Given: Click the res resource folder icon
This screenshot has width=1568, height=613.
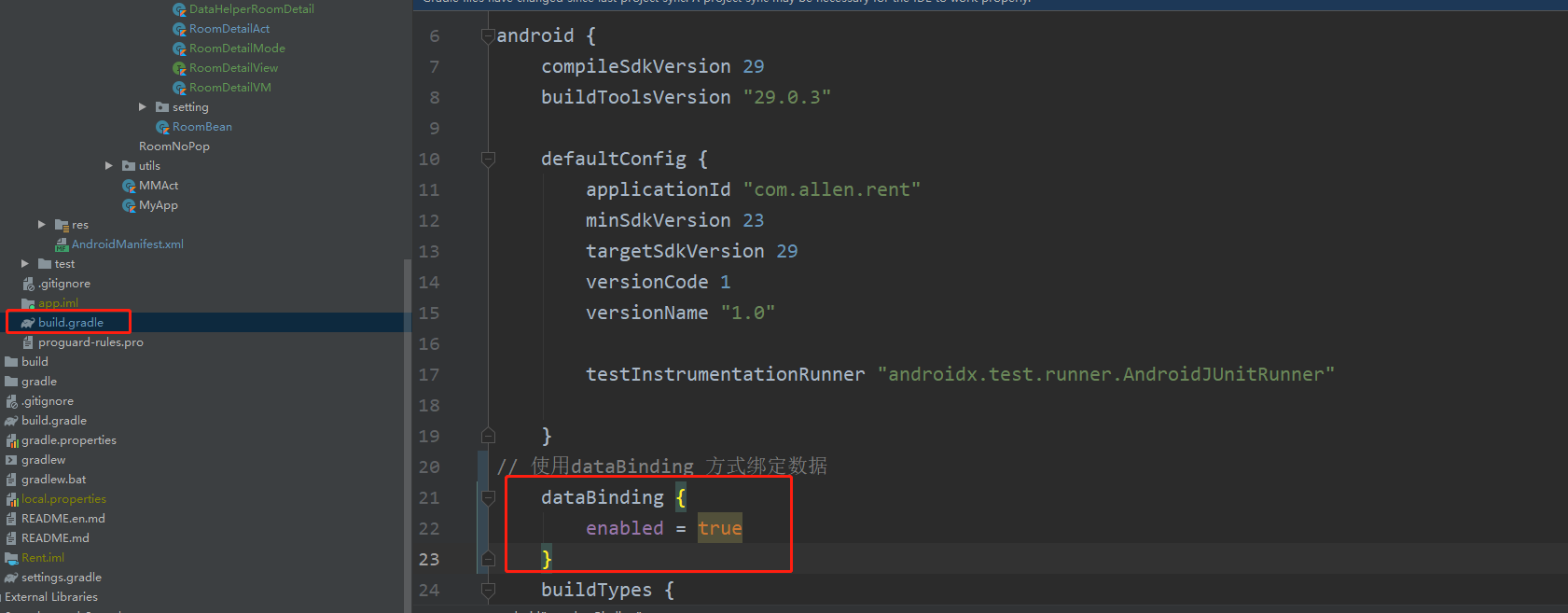Looking at the screenshot, I should pos(62,225).
